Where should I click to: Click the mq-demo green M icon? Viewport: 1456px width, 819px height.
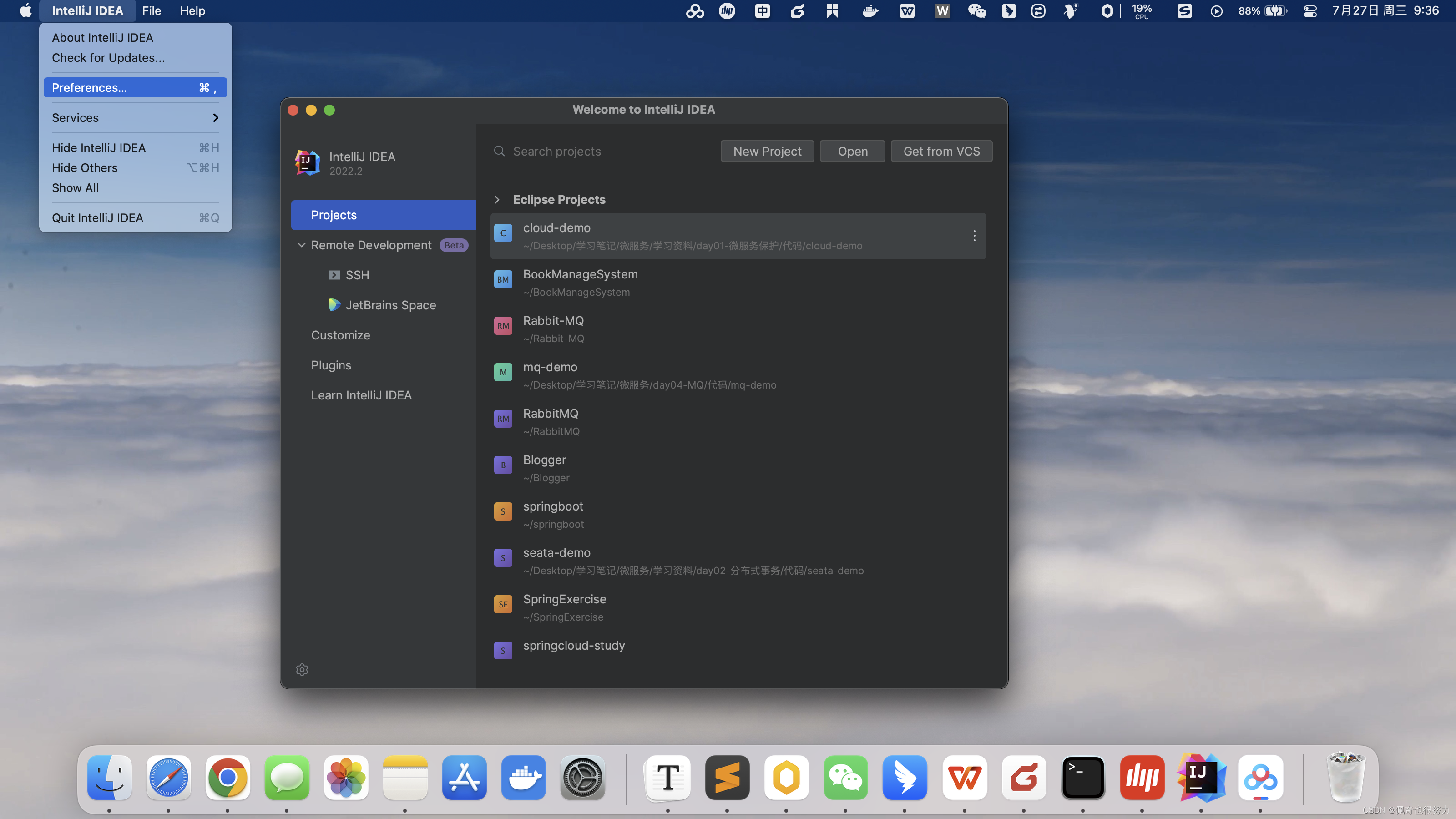[x=502, y=372]
